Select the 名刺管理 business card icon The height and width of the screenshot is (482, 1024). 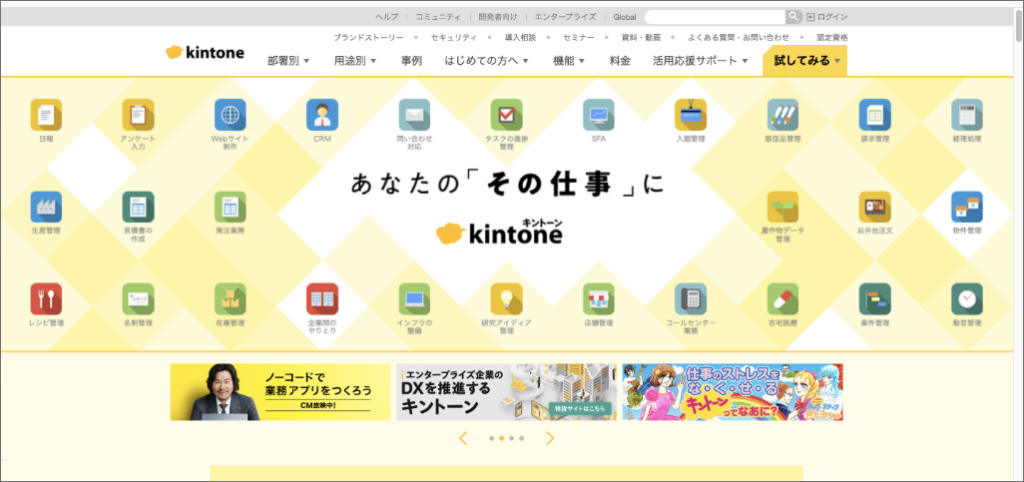point(138,299)
